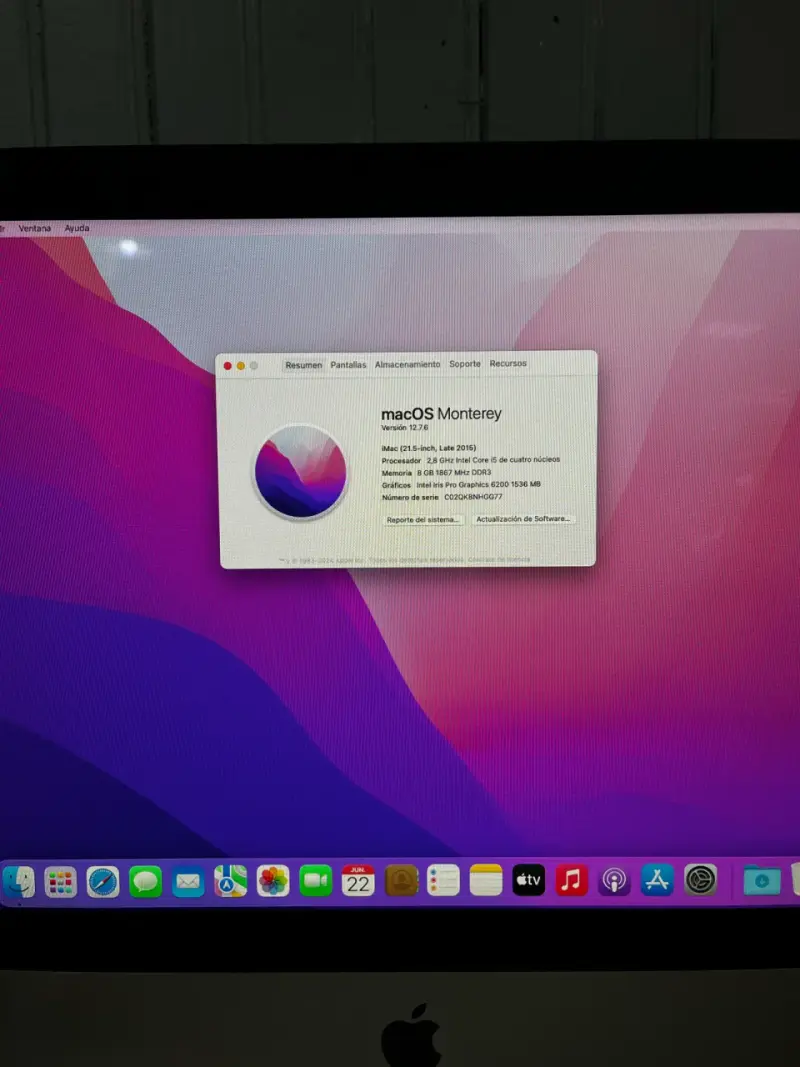Open the Music app in the Dock
Screen dimensions: 800x1067
pos(571,880)
